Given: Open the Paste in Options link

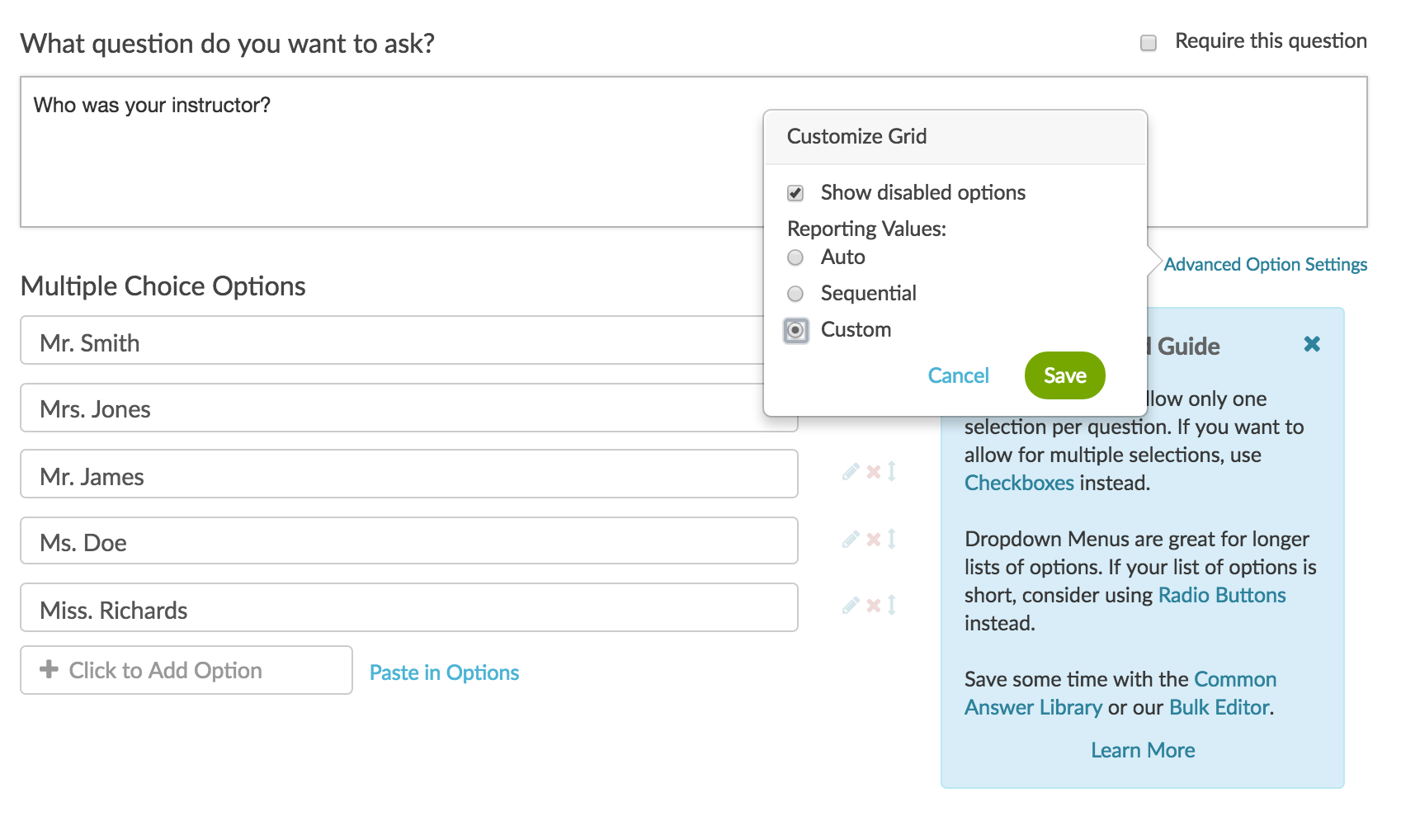Looking at the screenshot, I should pos(444,672).
